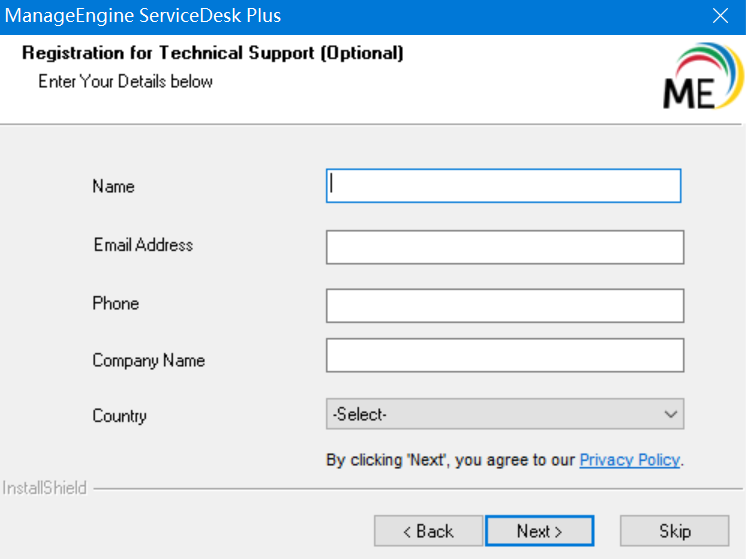Click the Name field label
746x559 pixels.
point(113,187)
